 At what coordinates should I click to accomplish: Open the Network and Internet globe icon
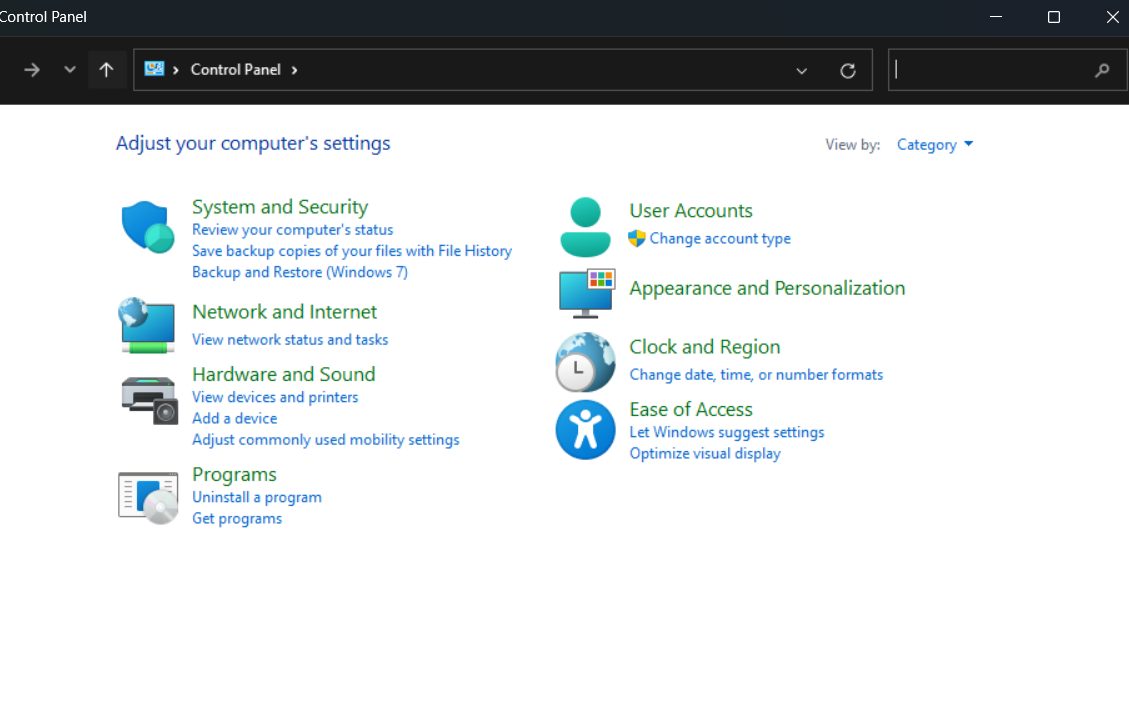(x=147, y=326)
